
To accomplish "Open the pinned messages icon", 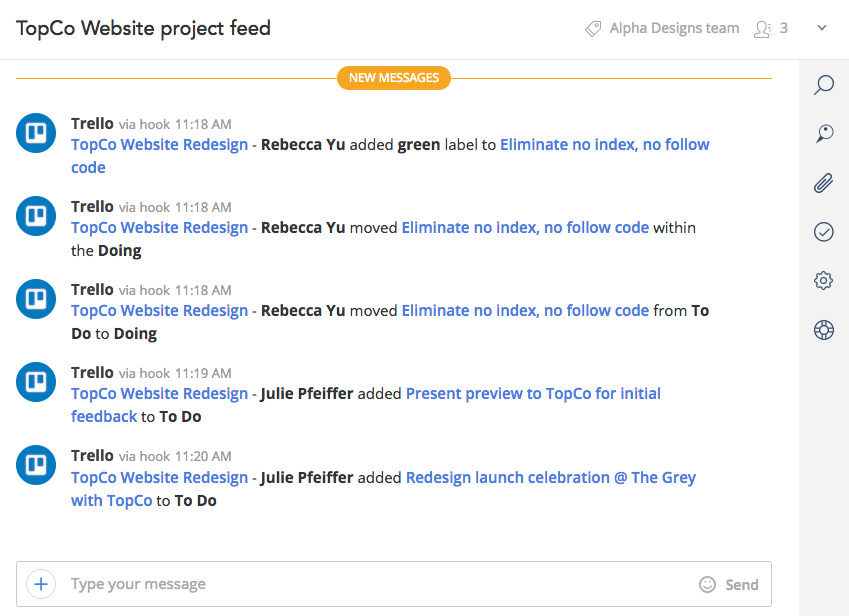I will pyautogui.click(x=824, y=133).
